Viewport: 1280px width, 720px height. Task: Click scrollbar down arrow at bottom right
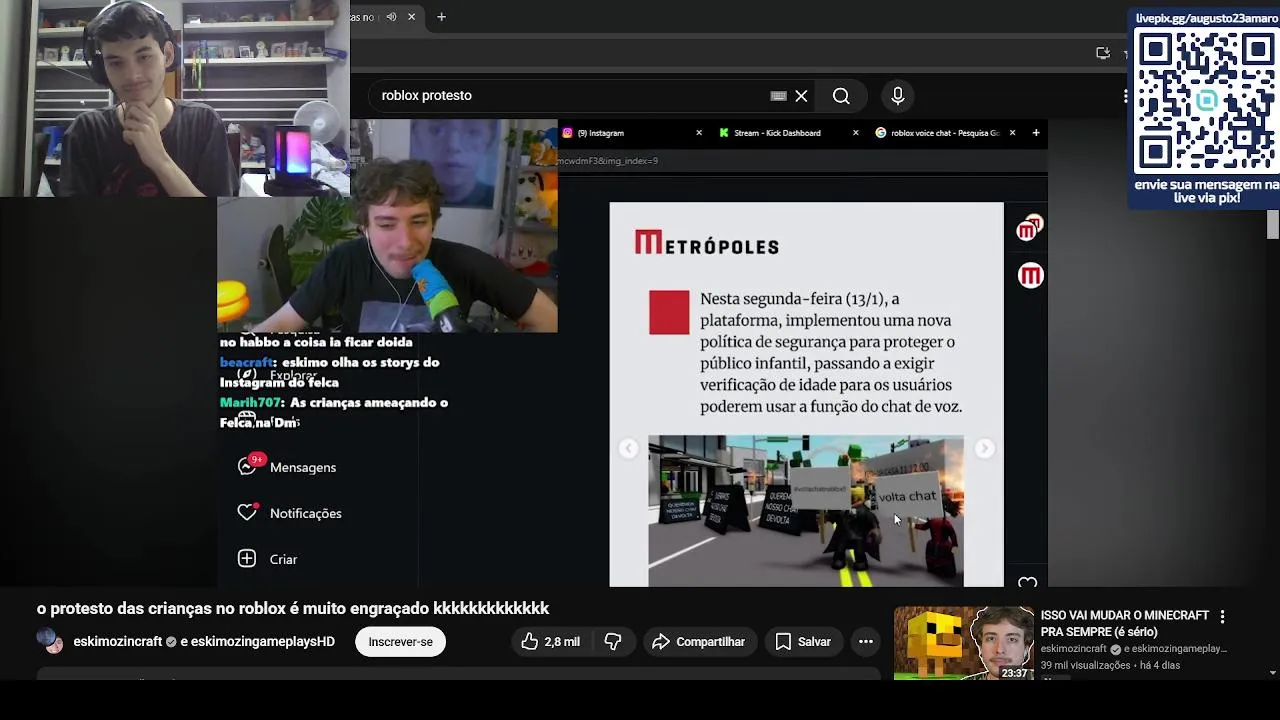click(1273, 673)
